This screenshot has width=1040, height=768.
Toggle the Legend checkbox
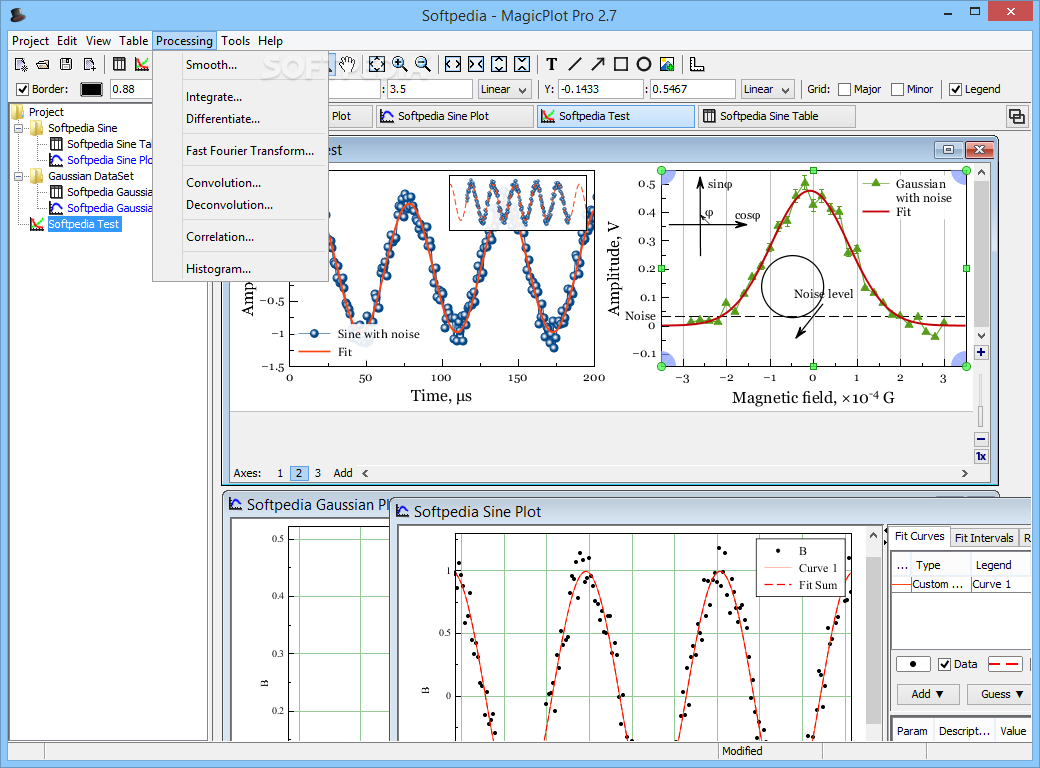[x=955, y=89]
